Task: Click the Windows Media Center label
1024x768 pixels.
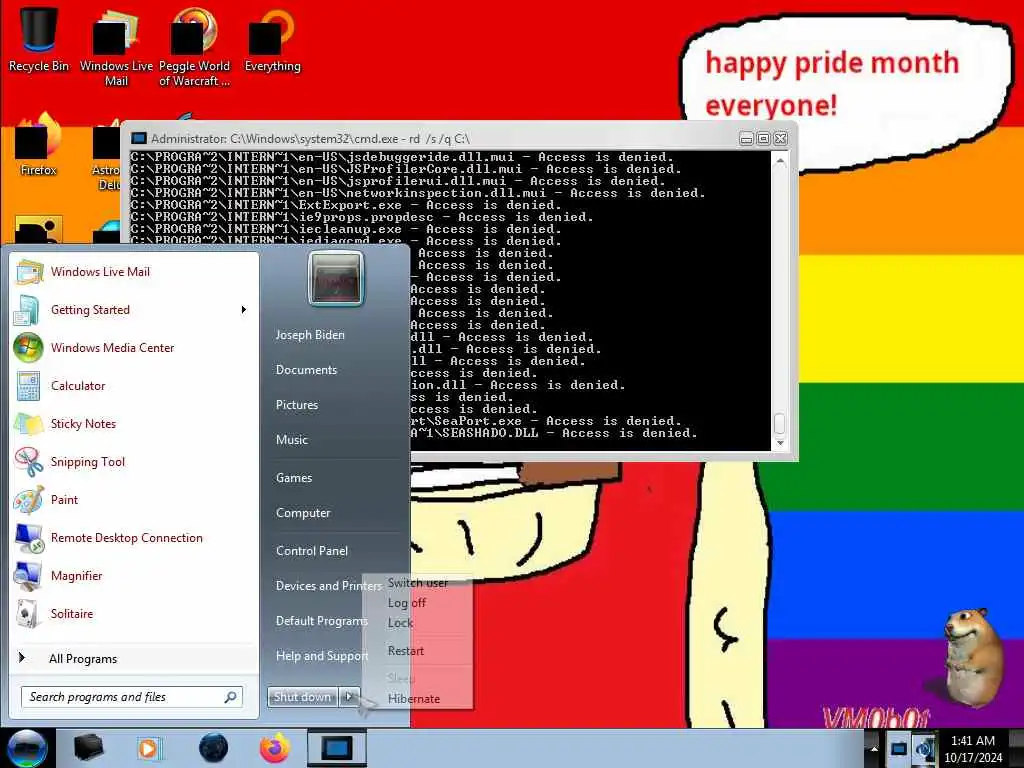Action: click(112, 347)
